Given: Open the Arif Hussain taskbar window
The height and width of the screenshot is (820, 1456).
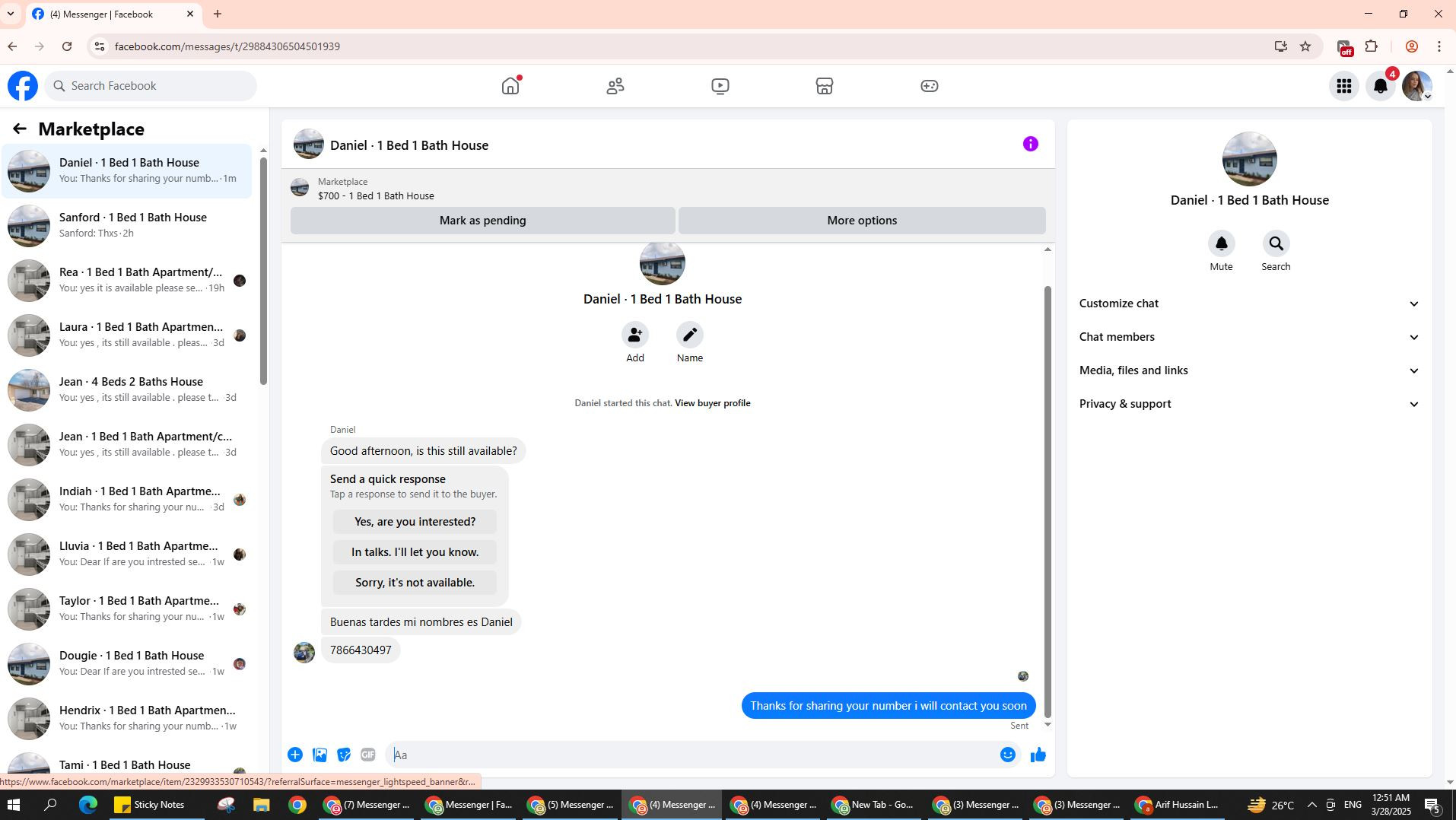Looking at the screenshot, I should (x=1178, y=805).
